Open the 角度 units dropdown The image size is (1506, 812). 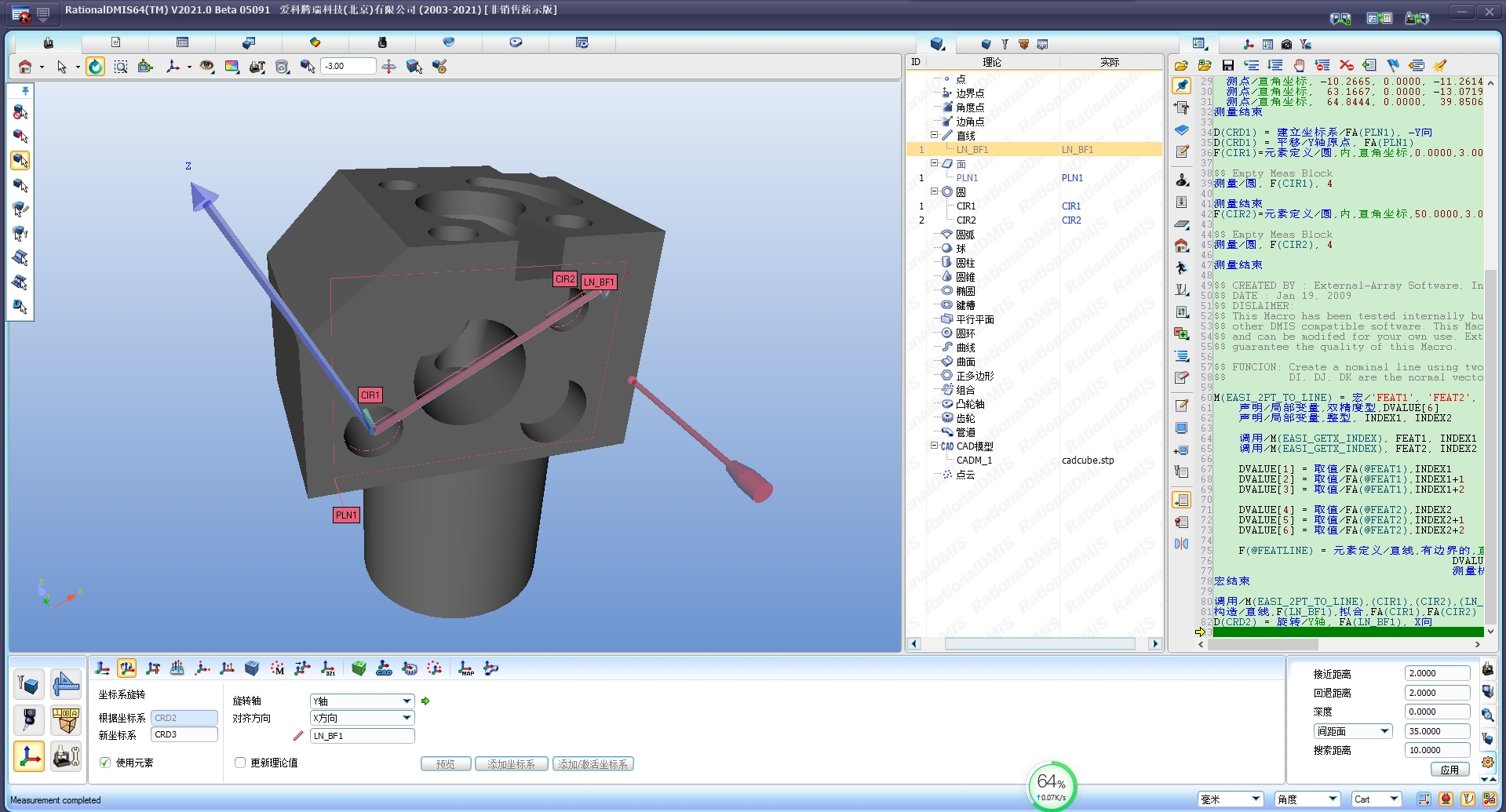click(x=1307, y=799)
